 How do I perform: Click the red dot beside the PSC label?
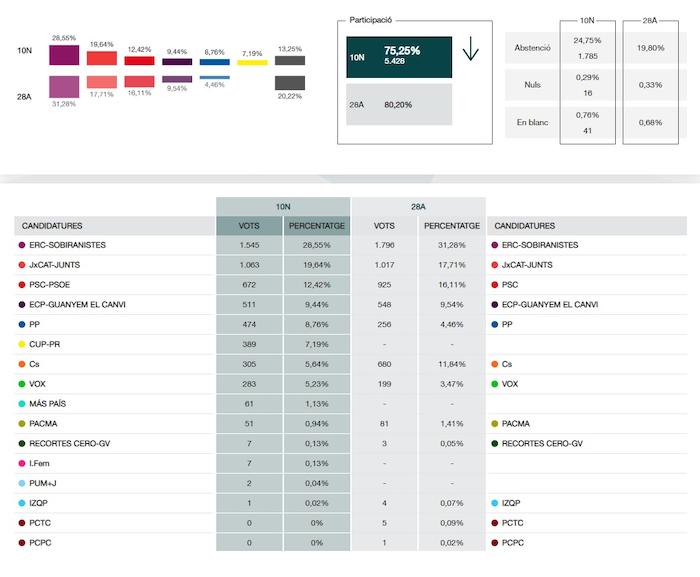494,284
